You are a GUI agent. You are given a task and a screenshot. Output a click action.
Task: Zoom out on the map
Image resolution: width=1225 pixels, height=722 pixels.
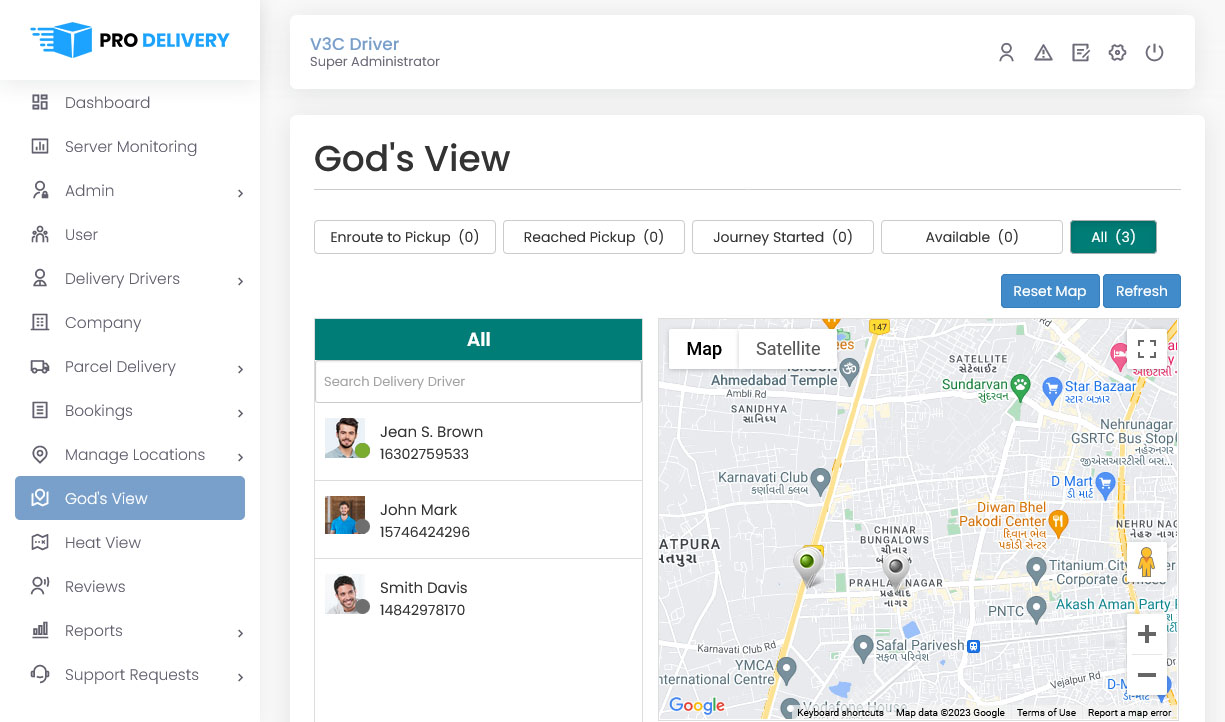pos(1147,675)
